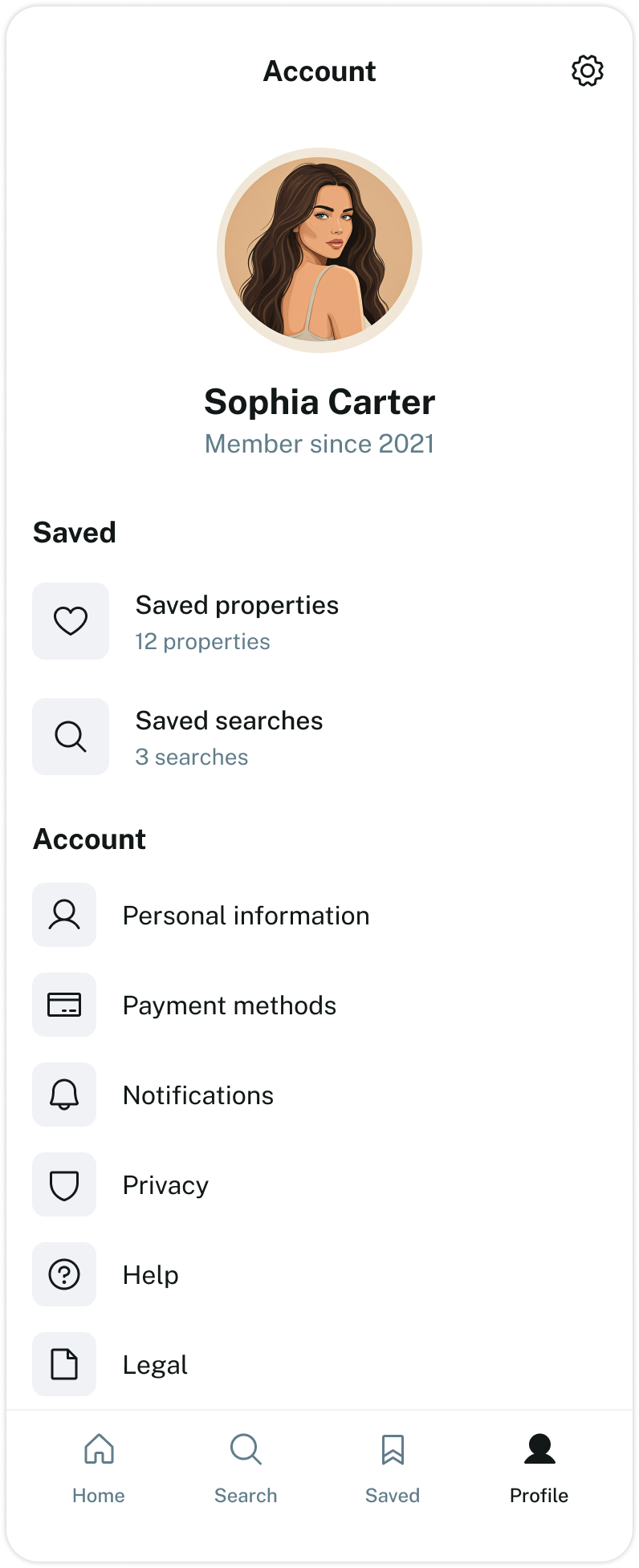The image size is (639, 1568).
Task: Tap the magnifier icon beside Saved searches
Action: 71,737
